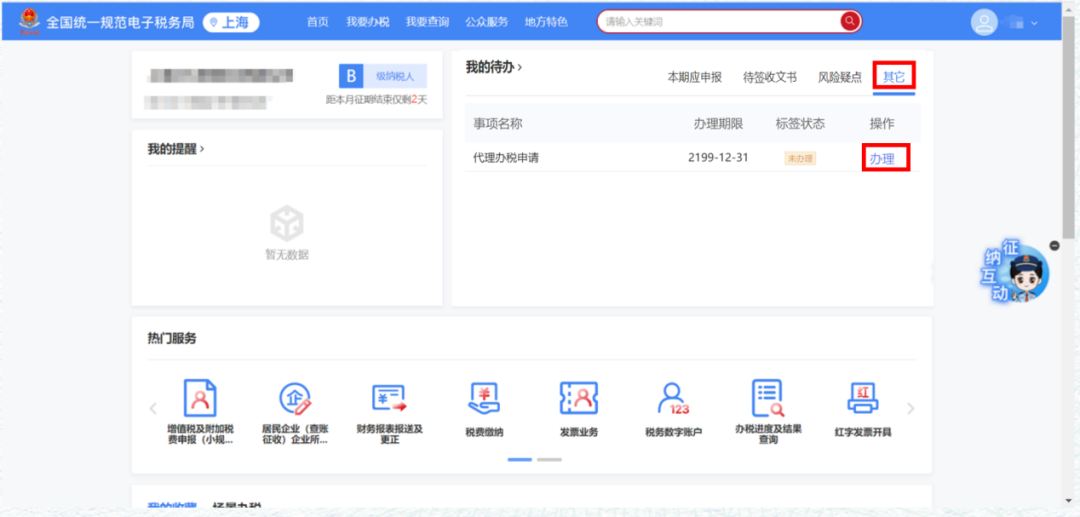Open the financial statement submission (财务报表报送及更正) icon
Image resolution: width=1080 pixels, height=517 pixels.
pos(390,399)
